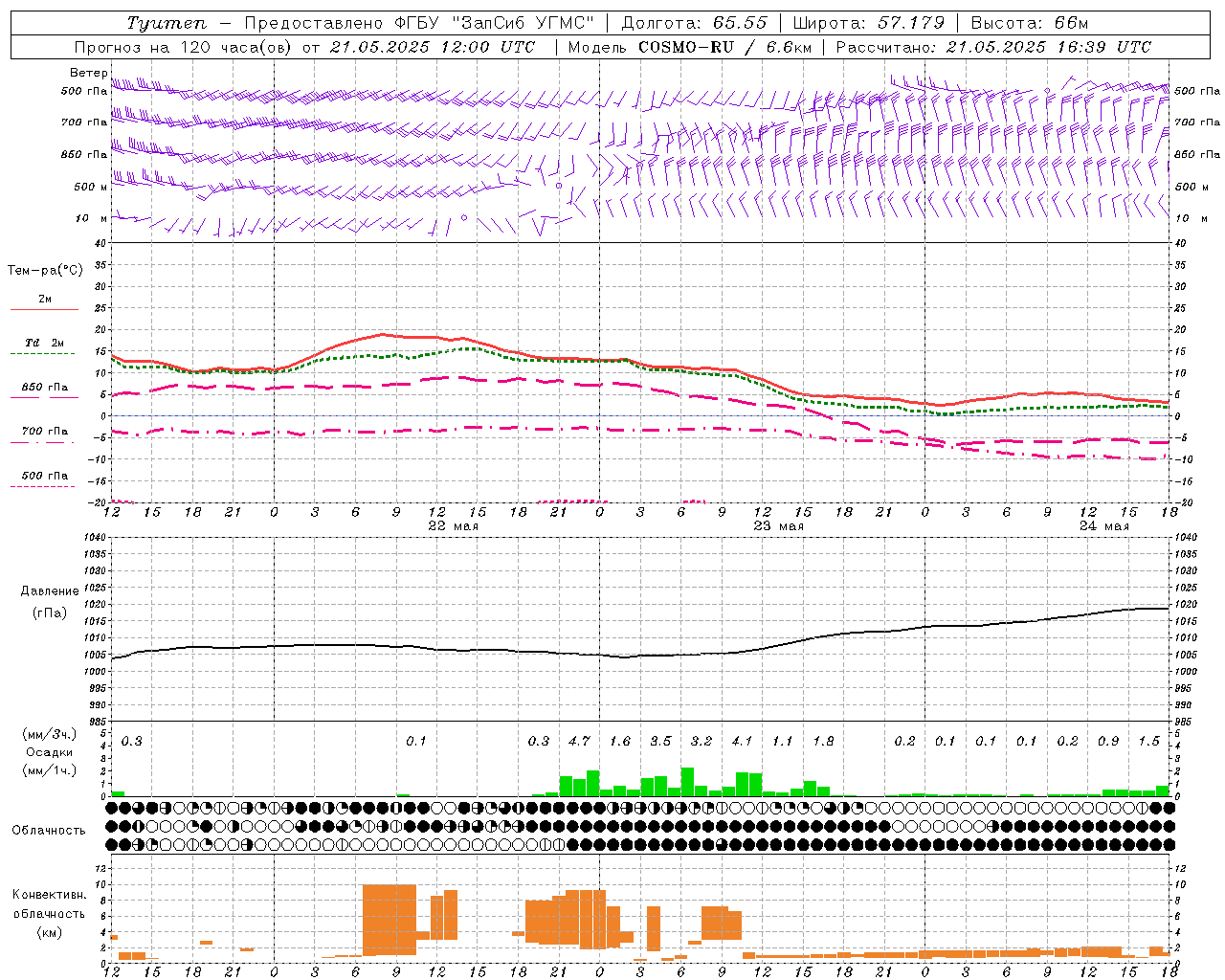The image size is (1225, 980).
Task: Click the '24 мая' date label
Action: click(x=1104, y=526)
